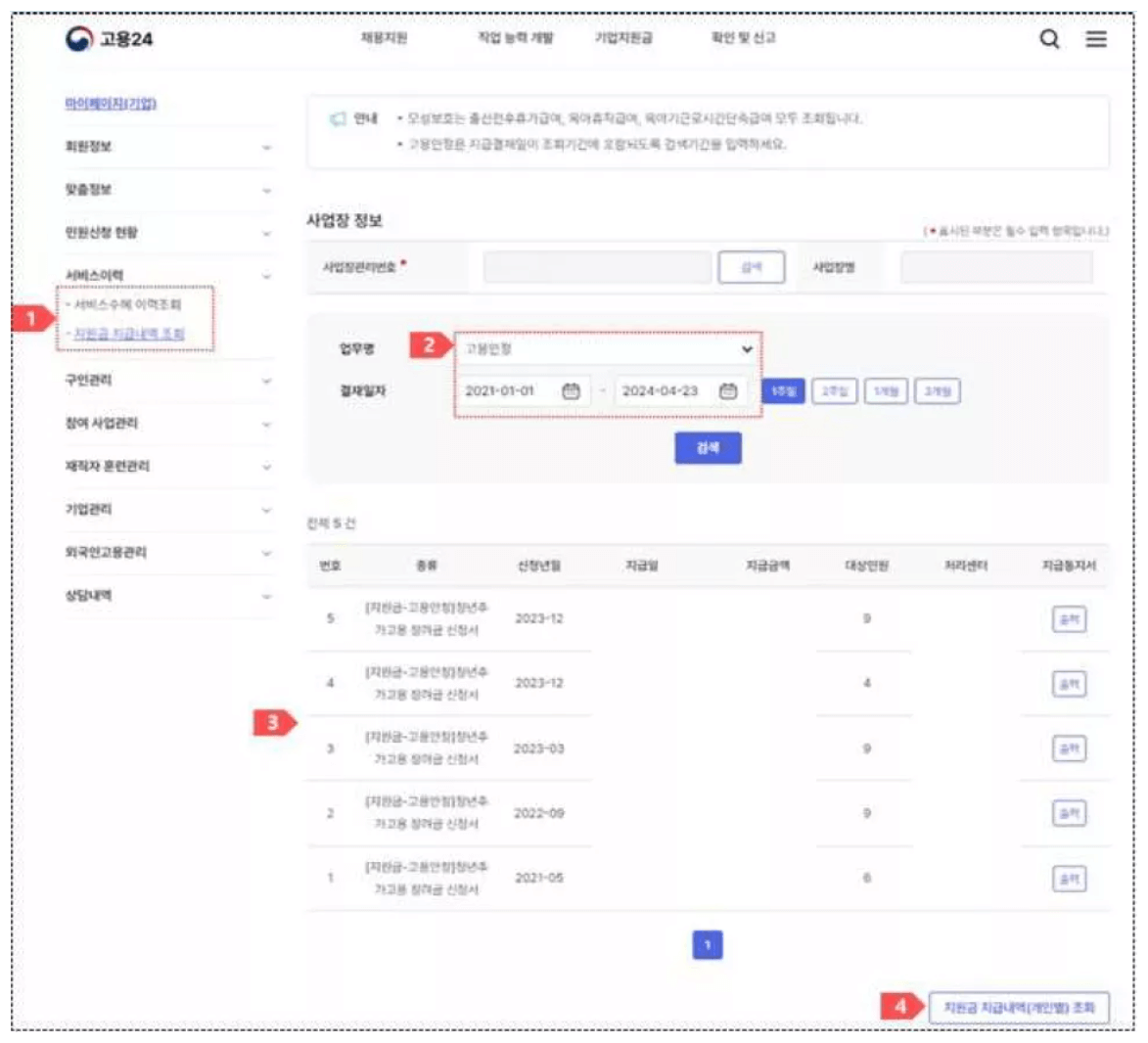Open the 업무명 dropdown showing 고용안정
This screenshot has height=1043, width=1148.
point(608,349)
